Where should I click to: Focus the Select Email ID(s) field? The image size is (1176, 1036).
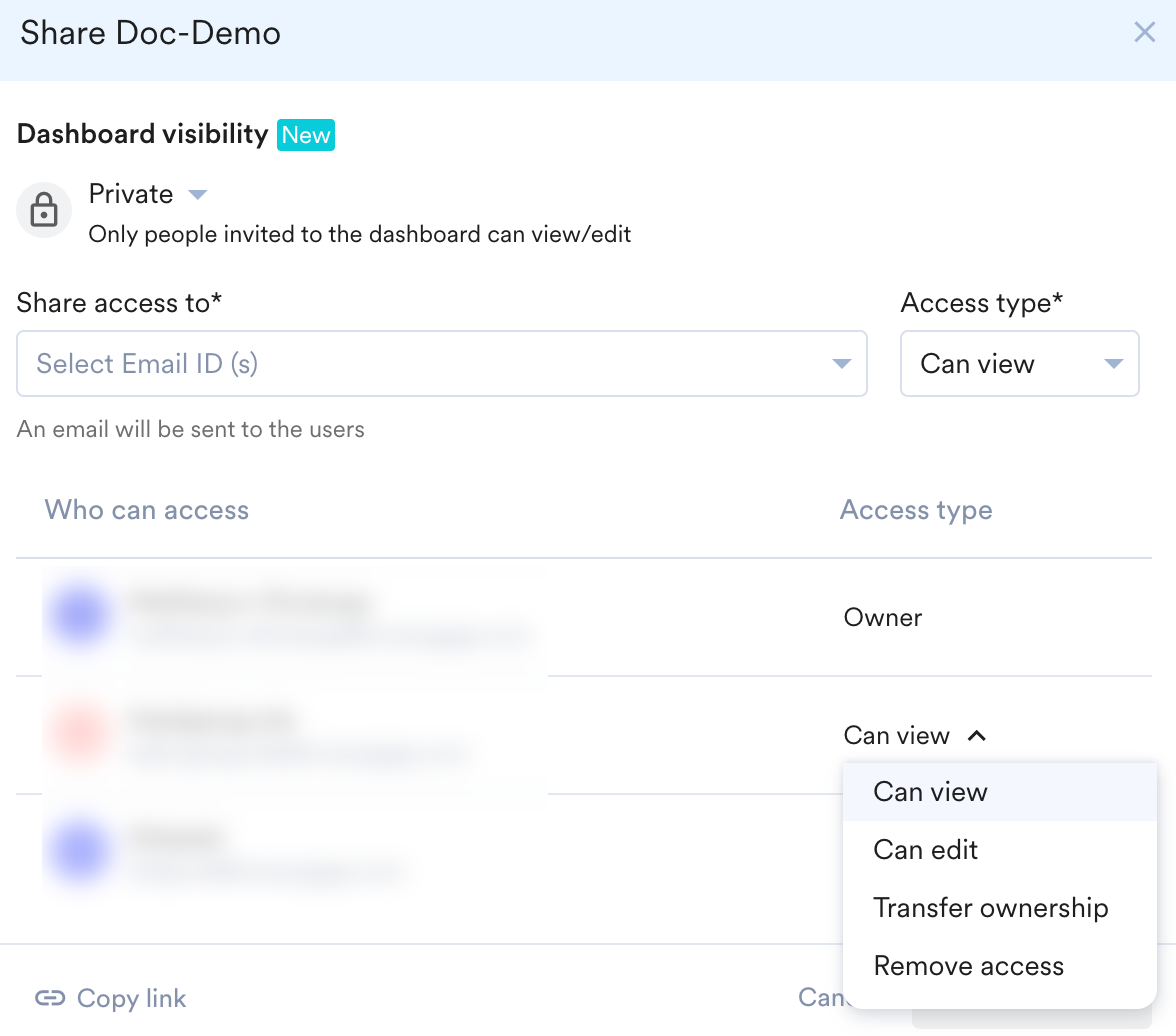[420, 364]
